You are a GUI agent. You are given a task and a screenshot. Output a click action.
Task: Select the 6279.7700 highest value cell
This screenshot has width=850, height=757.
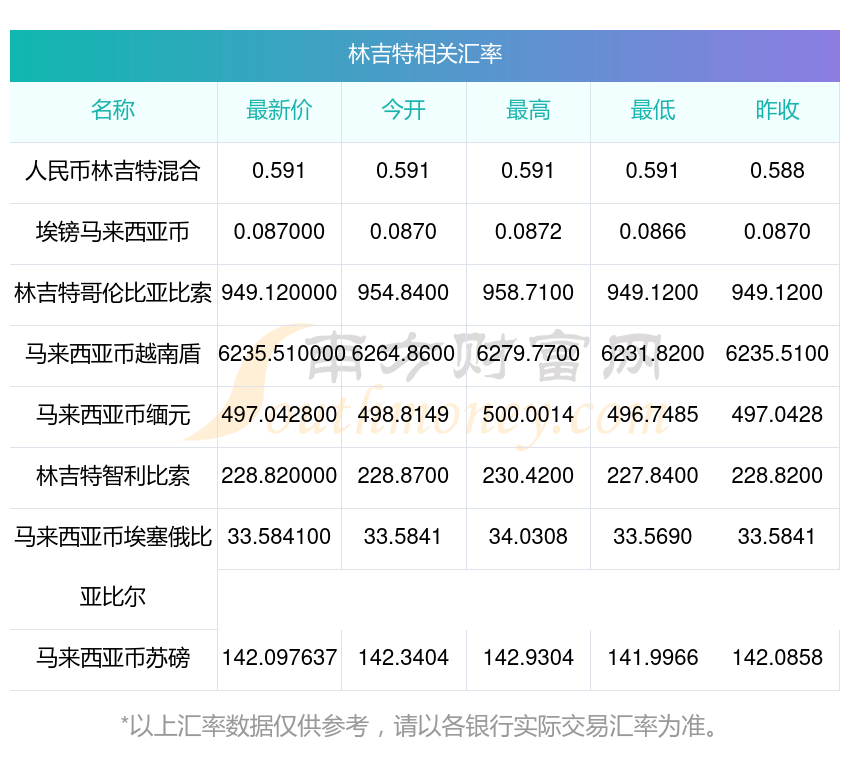528,354
